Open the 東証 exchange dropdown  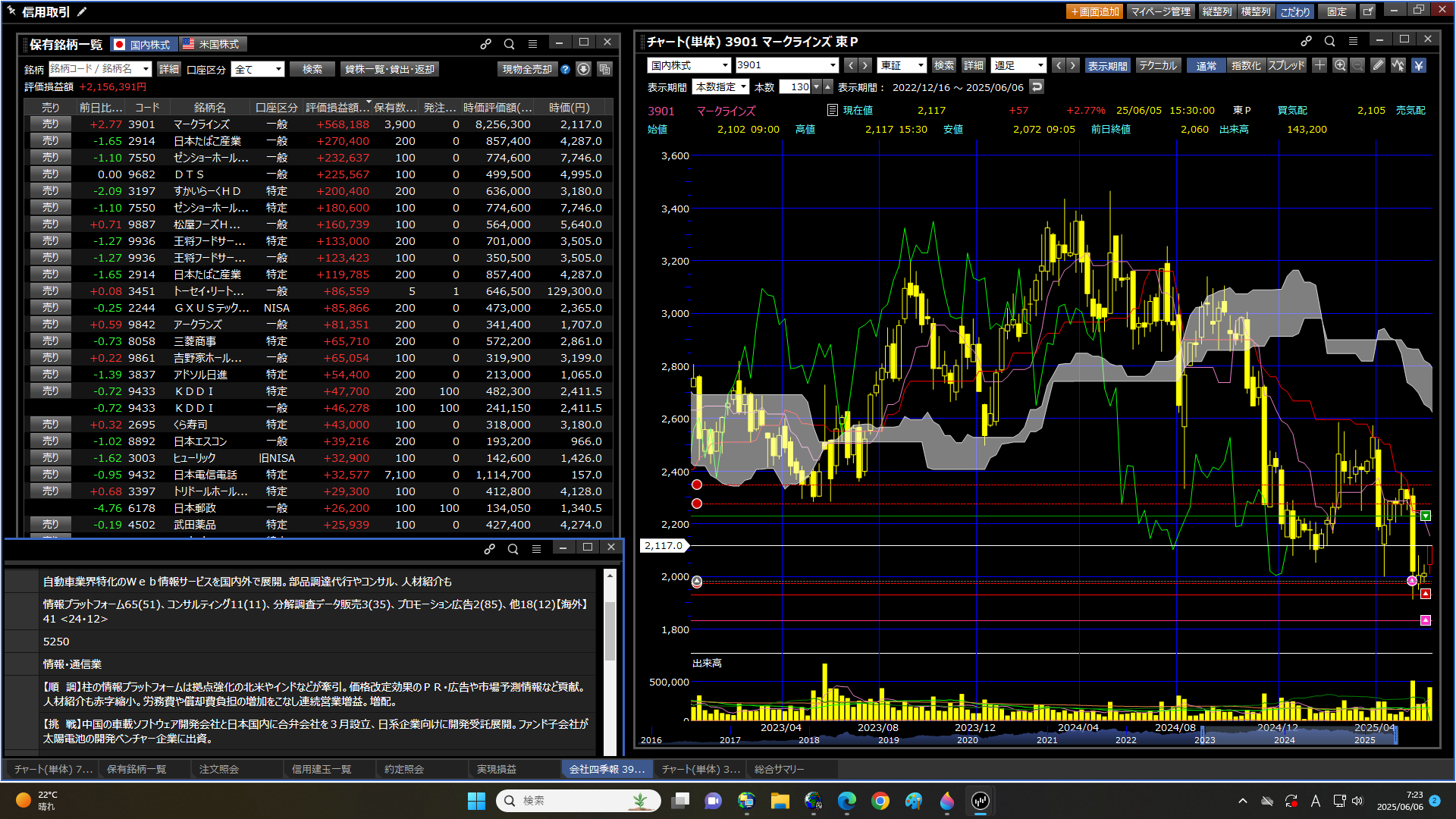point(902,66)
